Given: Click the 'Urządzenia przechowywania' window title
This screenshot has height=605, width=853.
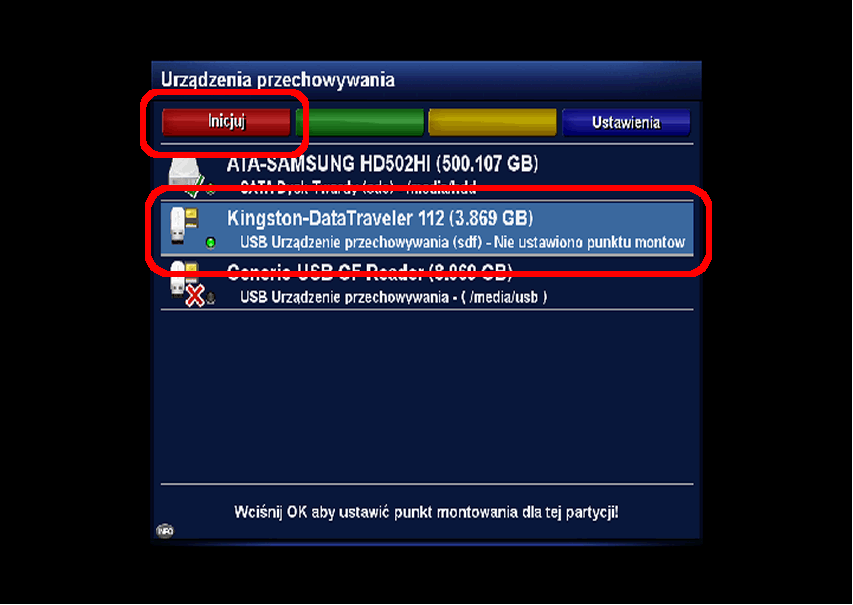Looking at the screenshot, I should [x=277, y=80].
